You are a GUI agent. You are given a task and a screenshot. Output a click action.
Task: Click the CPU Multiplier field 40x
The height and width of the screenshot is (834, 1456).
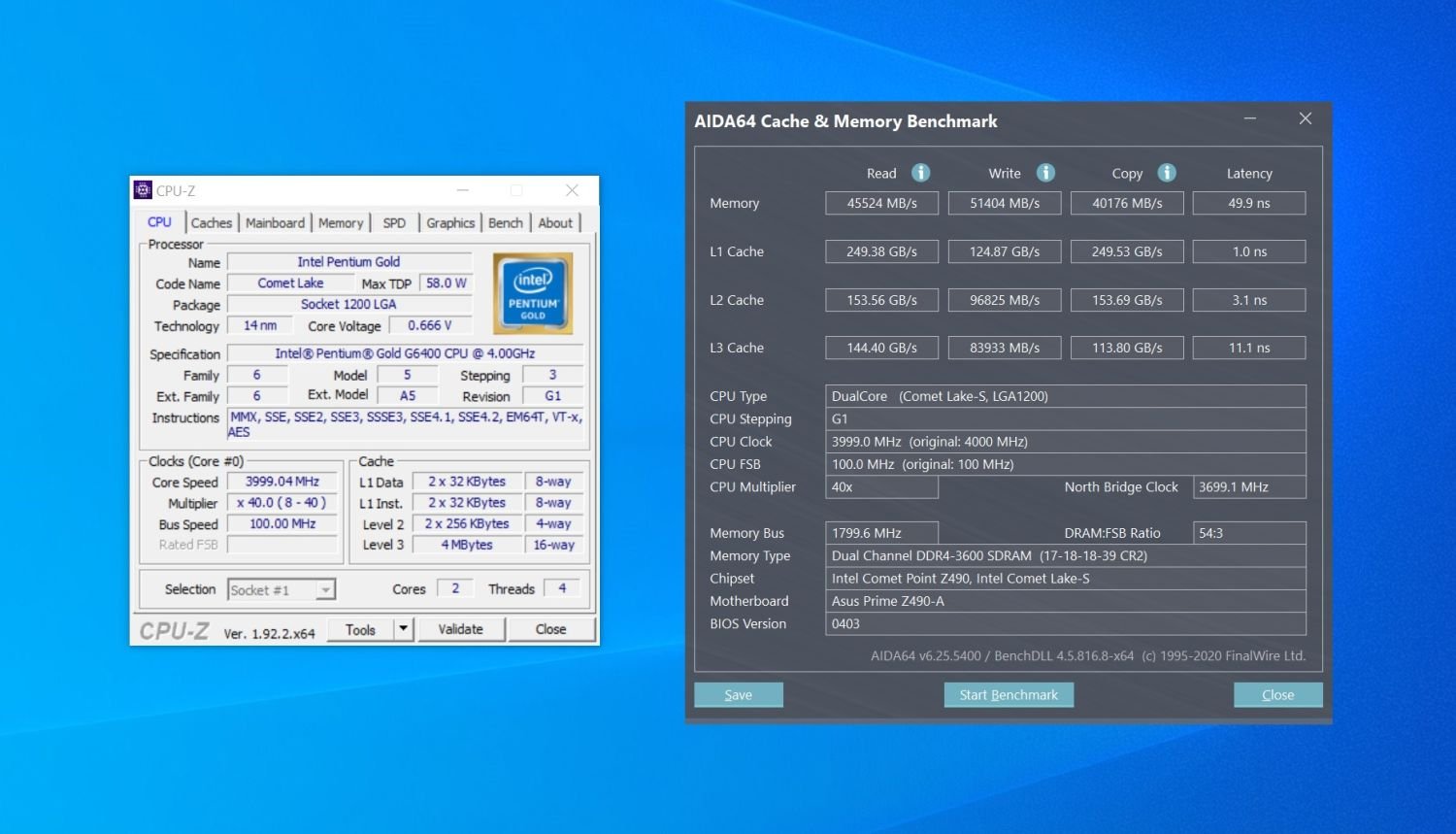[881, 487]
